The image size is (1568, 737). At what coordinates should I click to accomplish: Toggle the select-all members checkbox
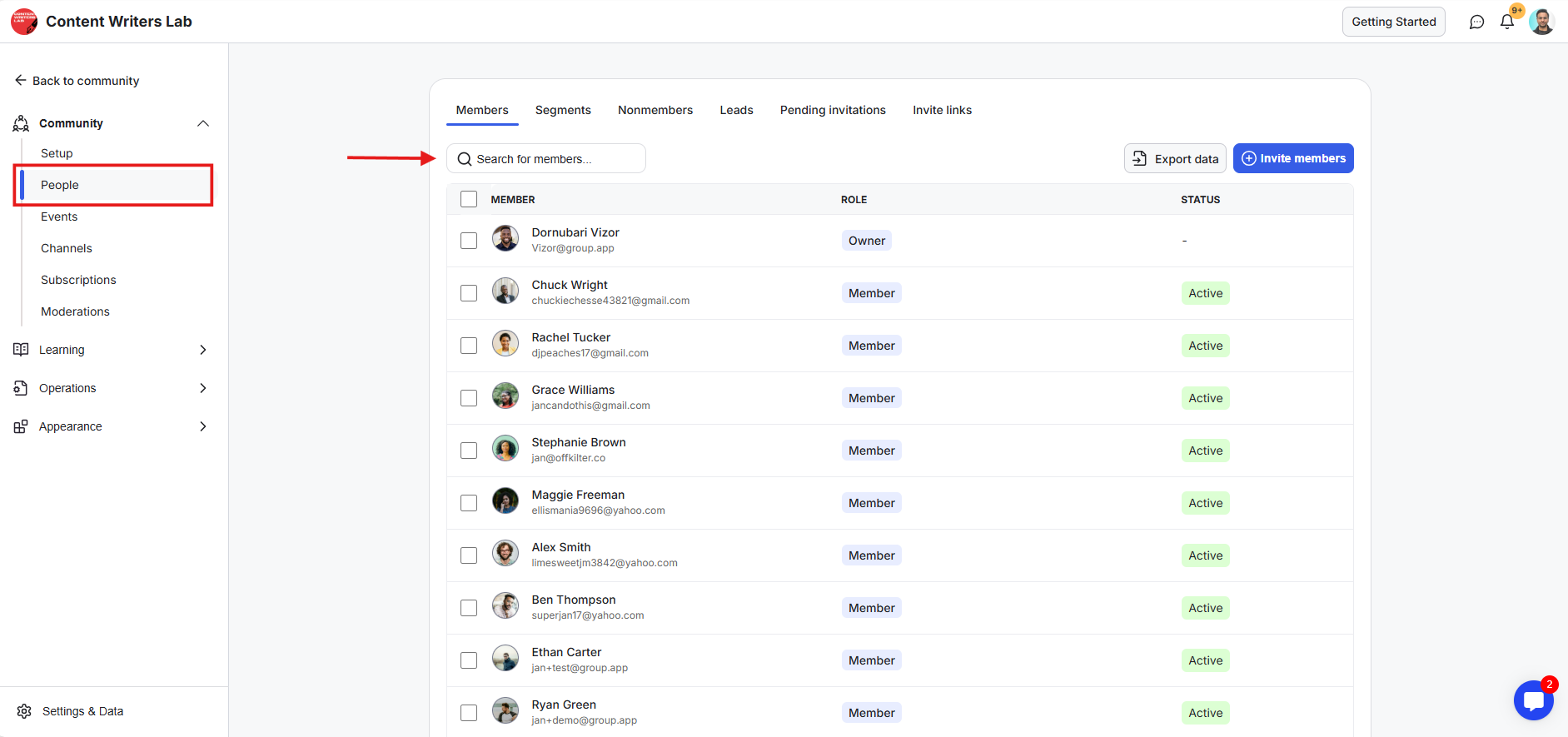click(x=469, y=200)
